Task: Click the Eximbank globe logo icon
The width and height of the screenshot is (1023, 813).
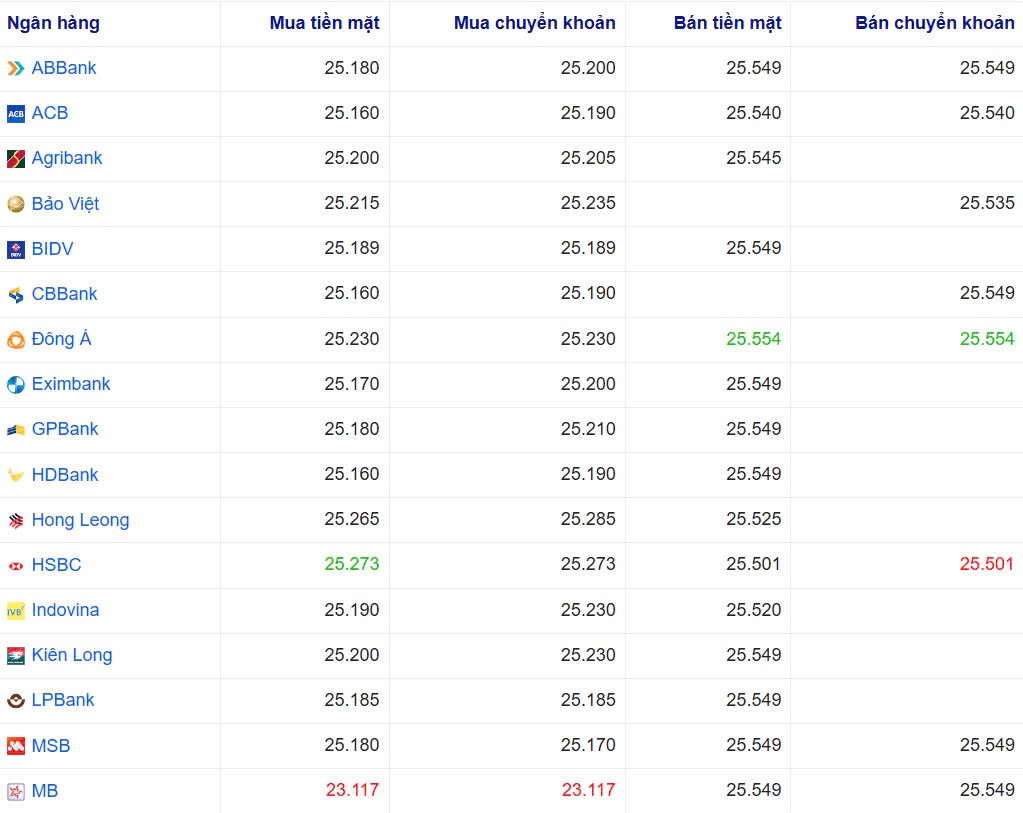Action: coord(15,384)
